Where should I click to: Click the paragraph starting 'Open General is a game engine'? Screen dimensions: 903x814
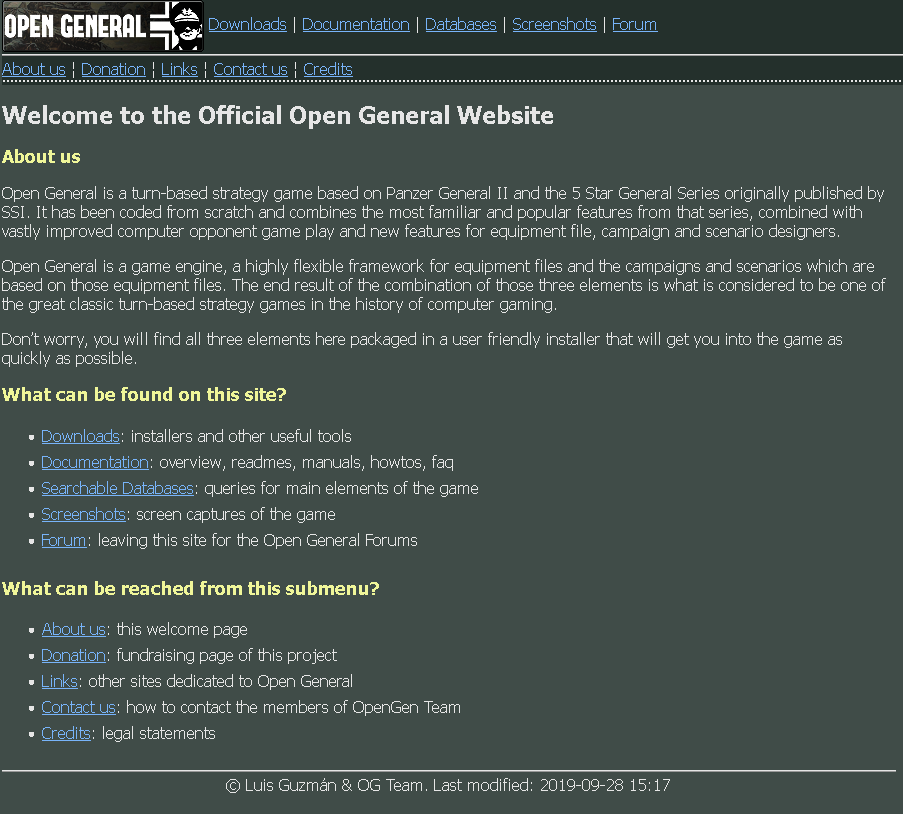tap(443, 285)
